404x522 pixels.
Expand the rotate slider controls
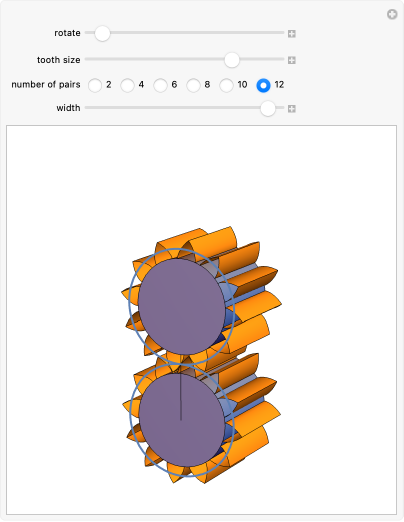pyautogui.click(x=292, y=34)
